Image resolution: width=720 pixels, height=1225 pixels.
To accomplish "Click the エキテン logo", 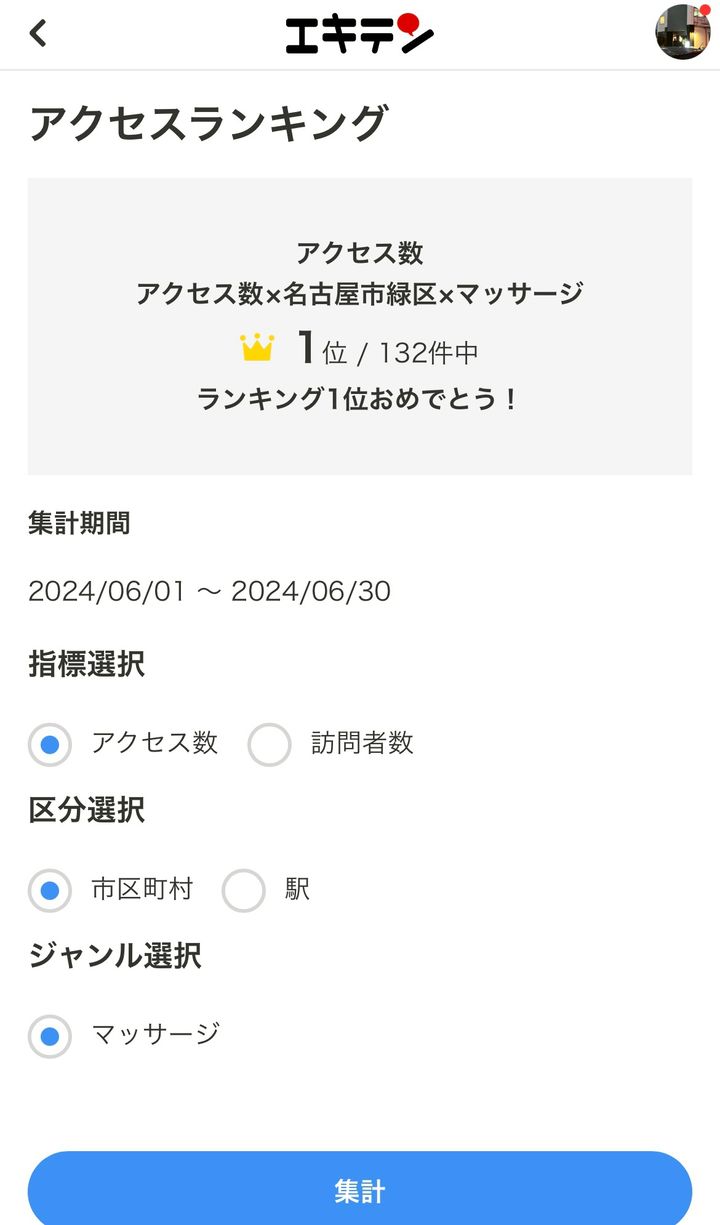I will coord(359,34).
